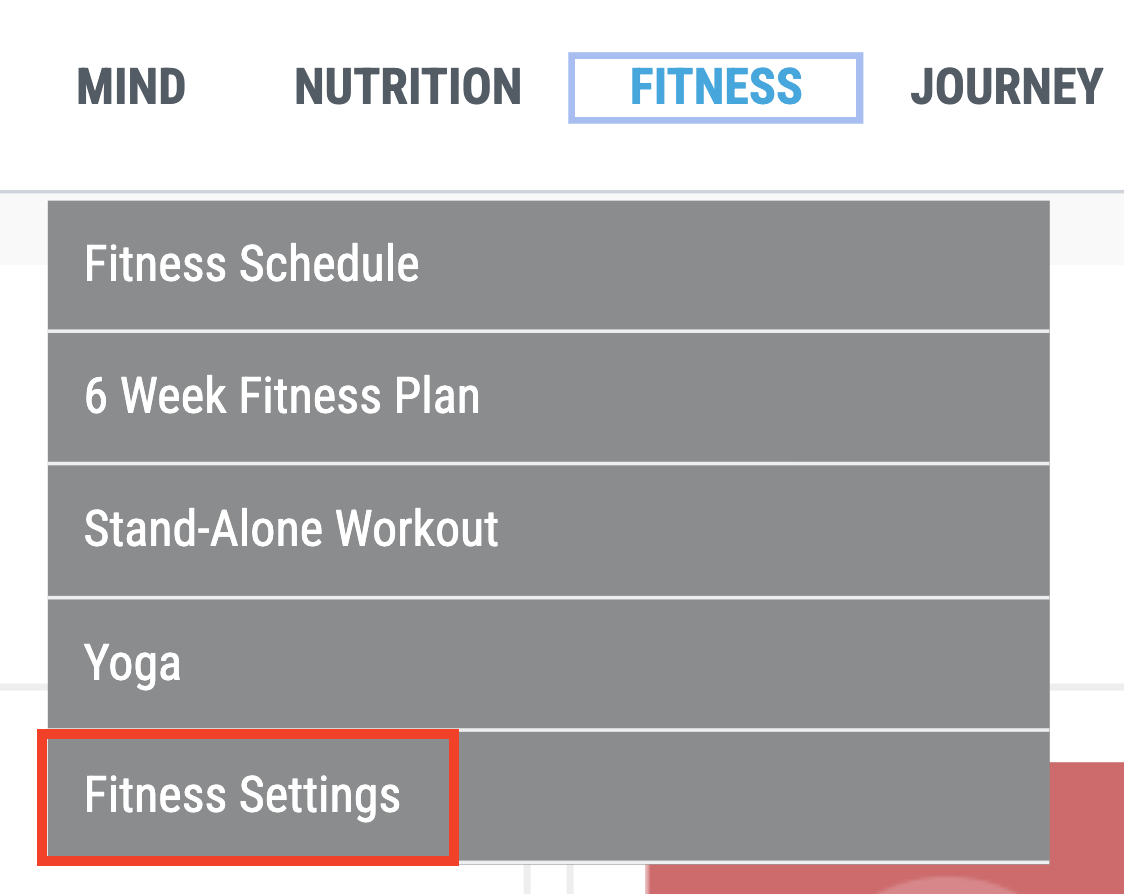
Task: Open Fitness Settings
Action: [244, 796]
